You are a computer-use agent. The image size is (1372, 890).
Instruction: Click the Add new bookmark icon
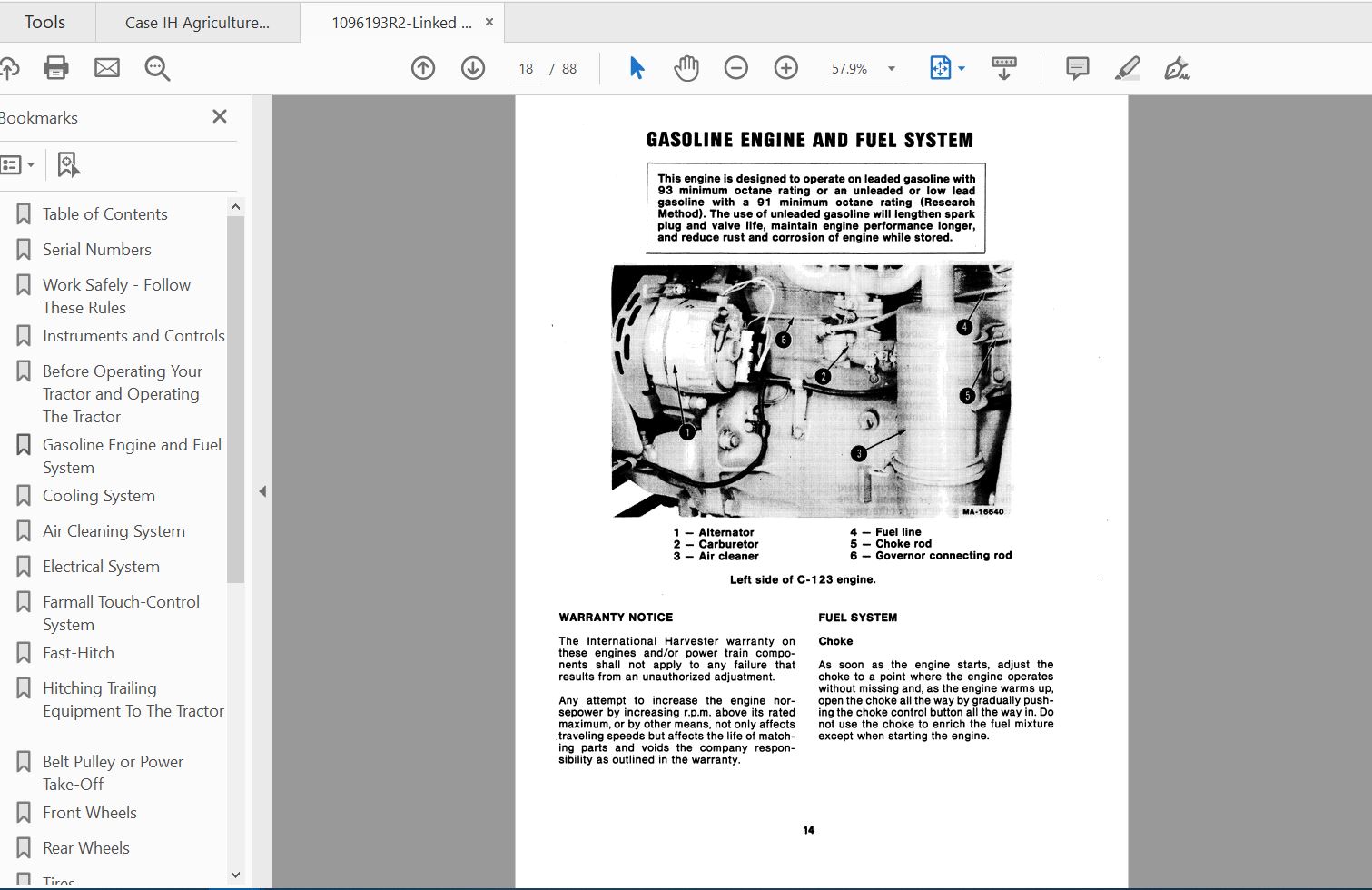click(68, 164)
